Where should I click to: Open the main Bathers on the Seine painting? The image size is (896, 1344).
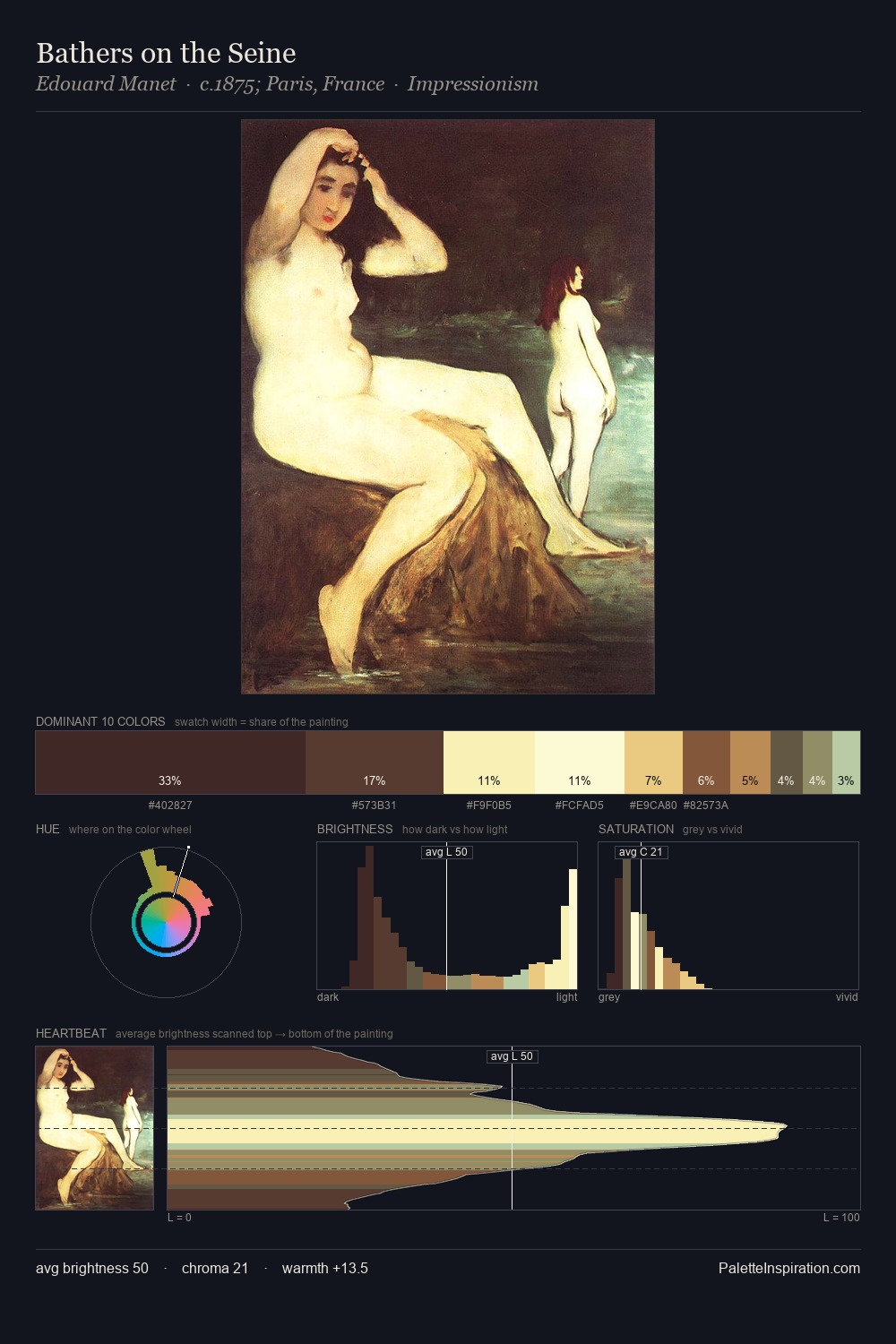click(448, 407)
